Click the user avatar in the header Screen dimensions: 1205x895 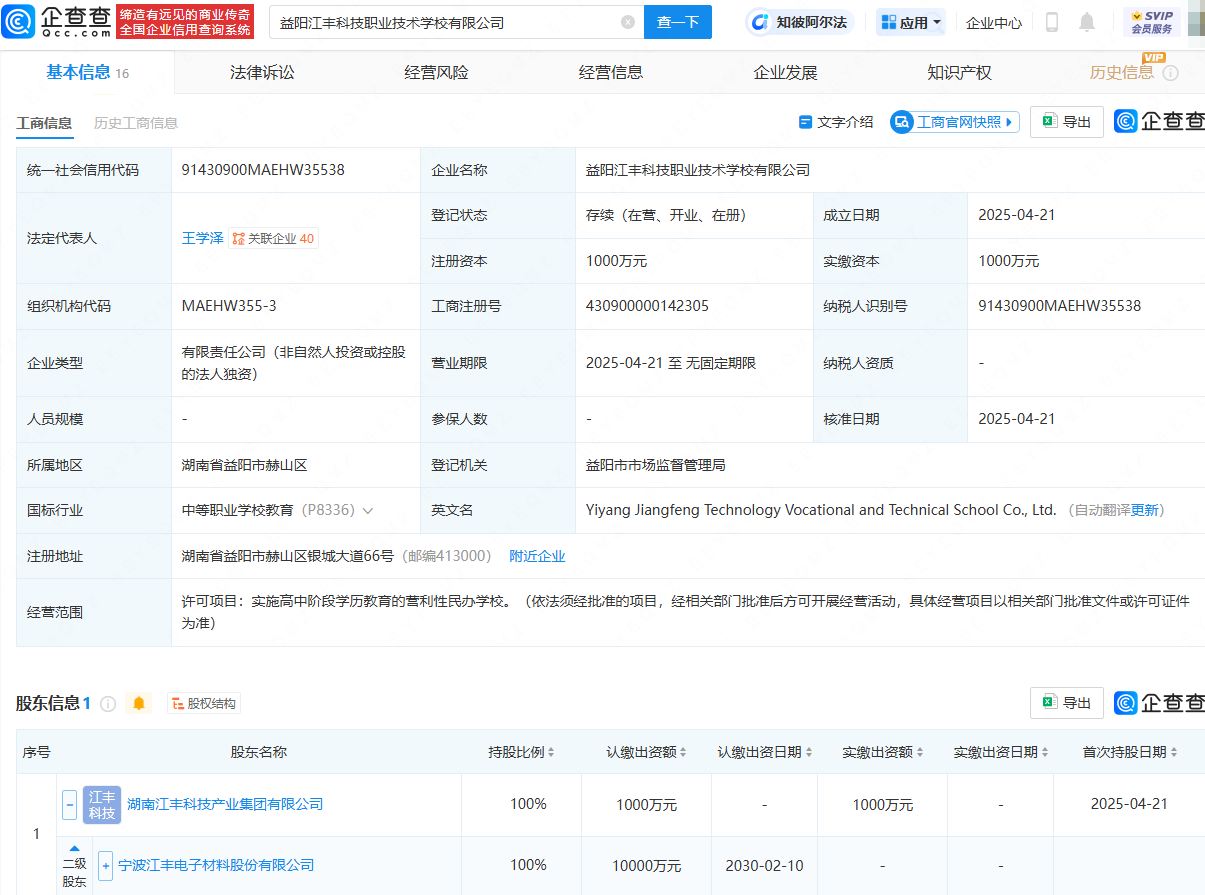click(1197, 22)
